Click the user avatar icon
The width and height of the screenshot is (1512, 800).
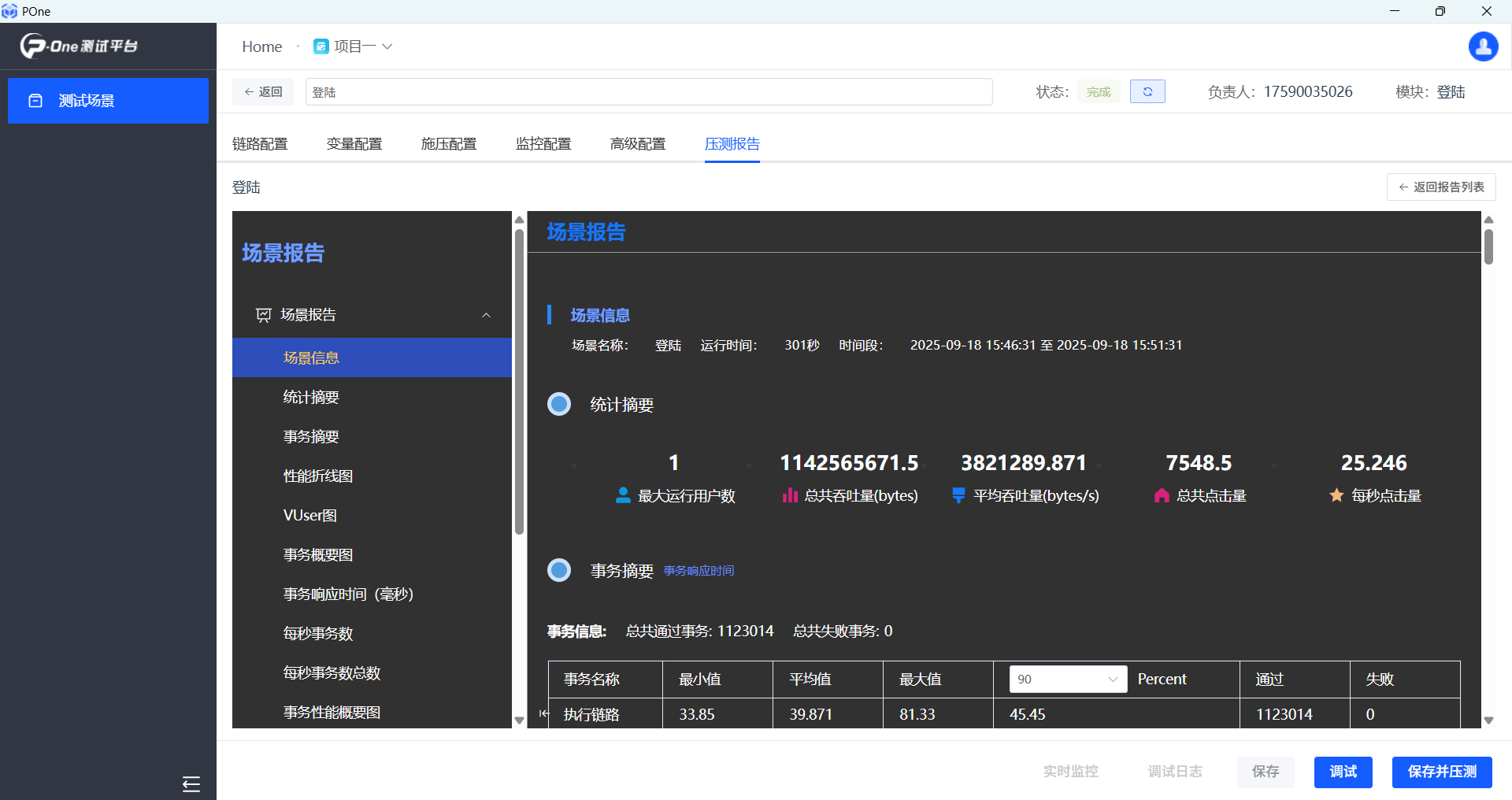[1483, 46]
